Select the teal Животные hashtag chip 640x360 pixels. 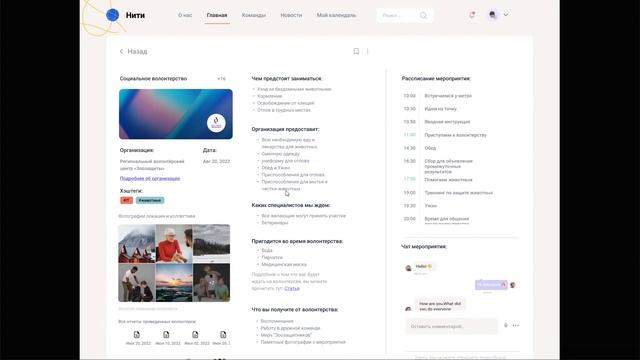[150, 200]
